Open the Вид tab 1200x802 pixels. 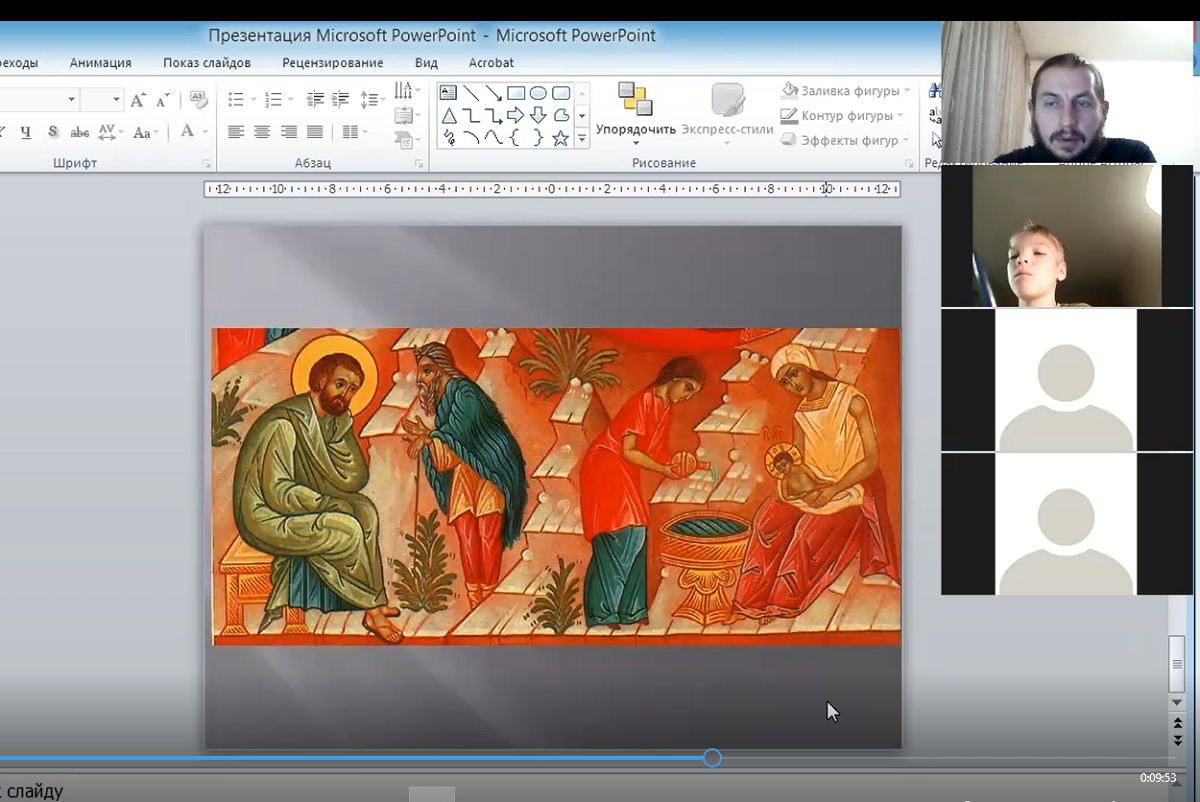(x=426, y=62)
